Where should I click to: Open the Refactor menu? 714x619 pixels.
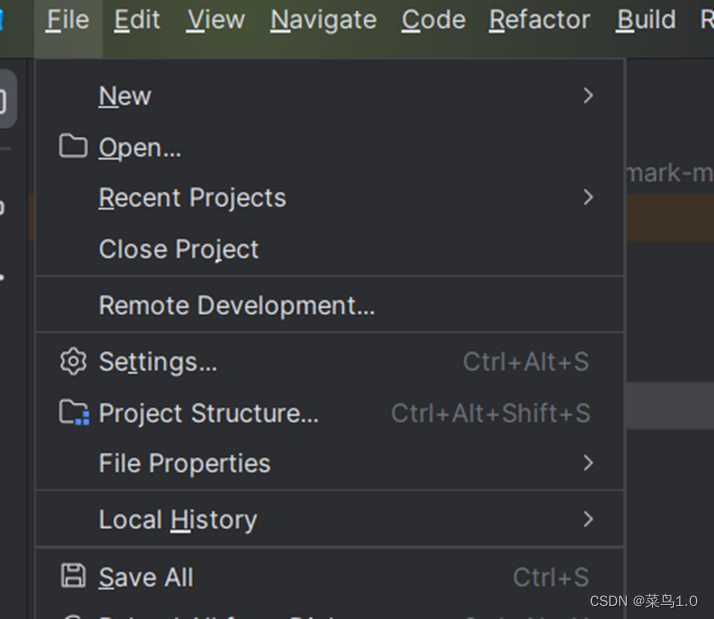pos(540,20)
